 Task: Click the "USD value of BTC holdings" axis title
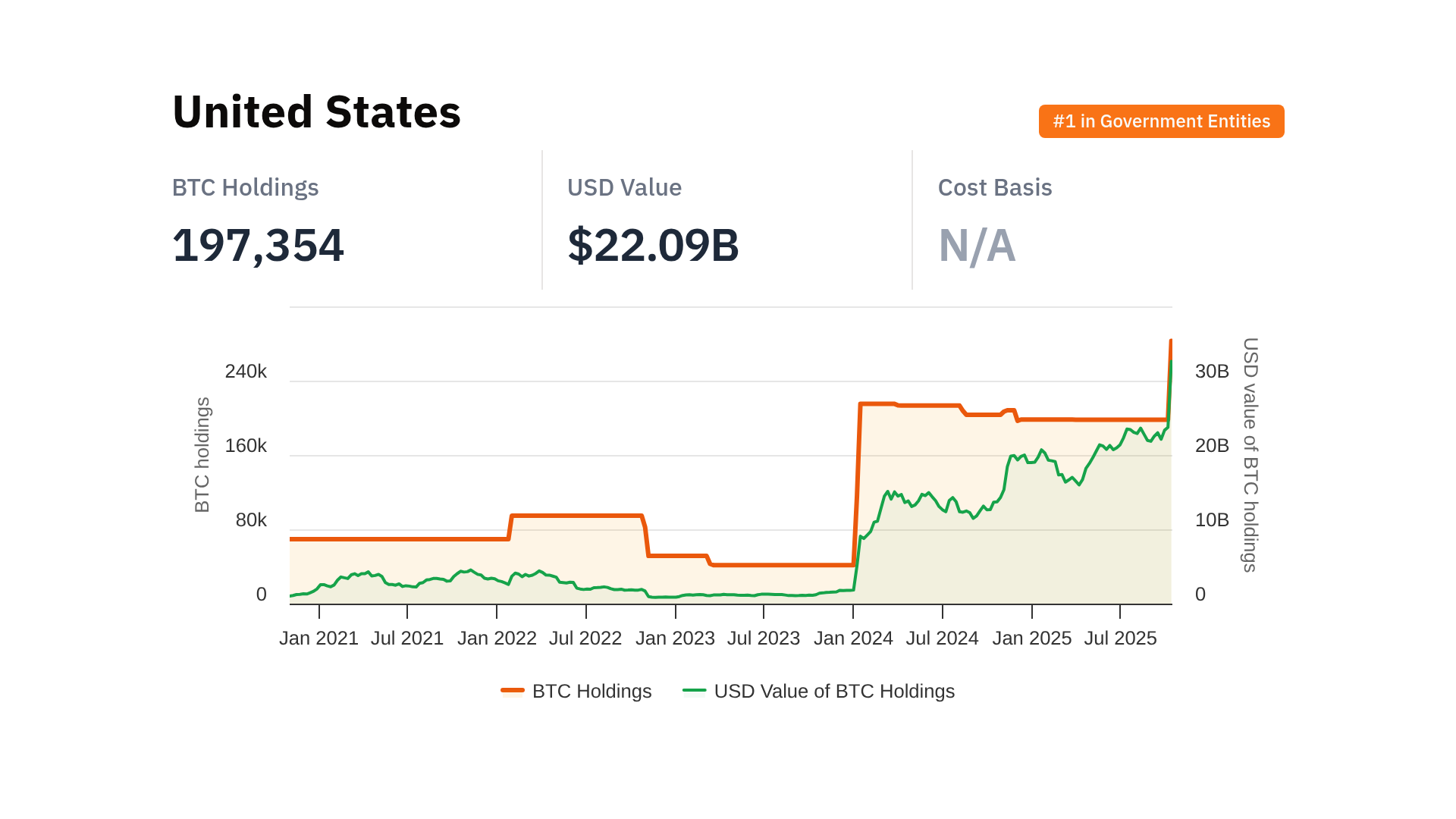[1250, 455]
